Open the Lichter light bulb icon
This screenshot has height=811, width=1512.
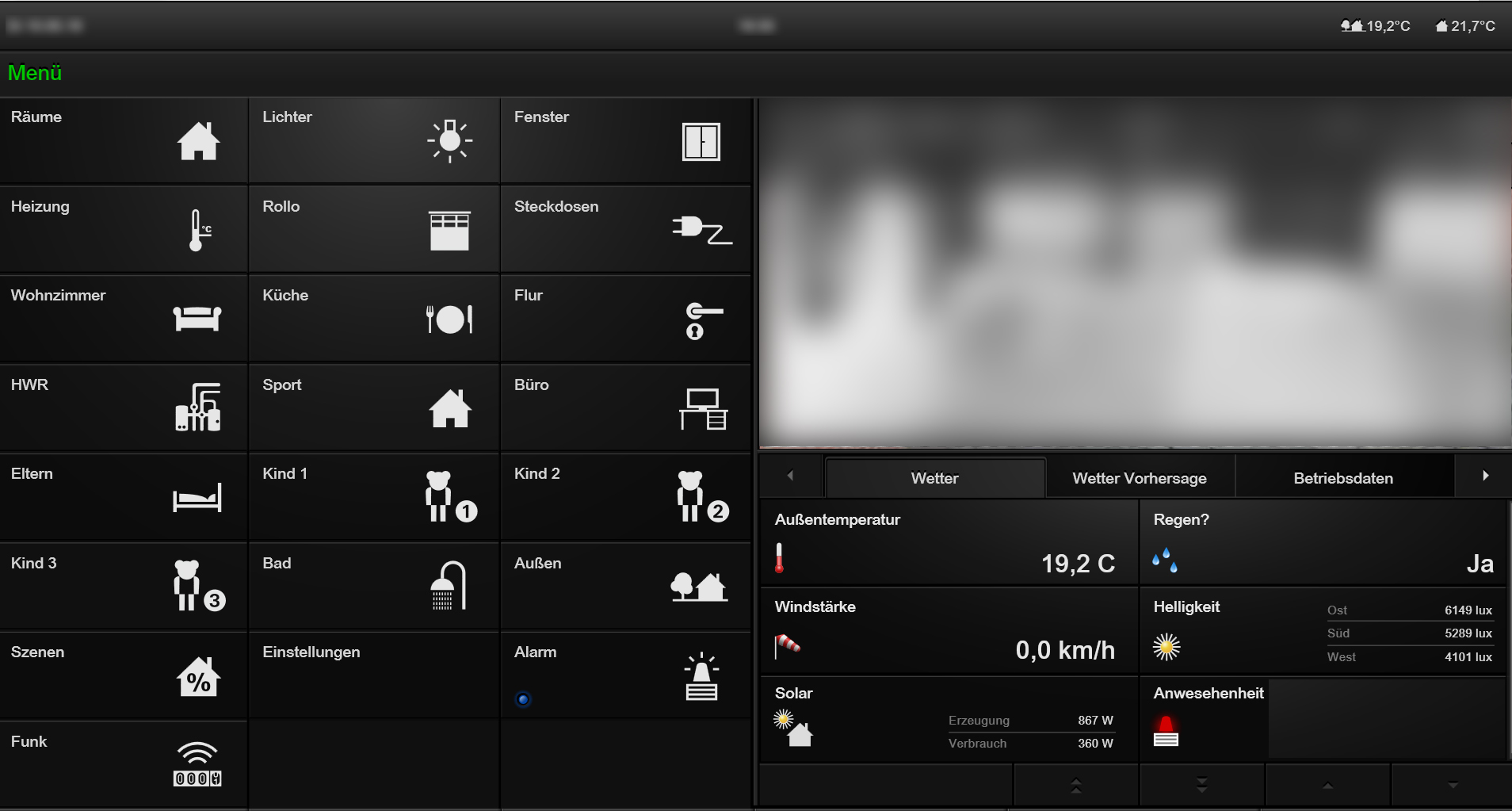tap(449, 141)
